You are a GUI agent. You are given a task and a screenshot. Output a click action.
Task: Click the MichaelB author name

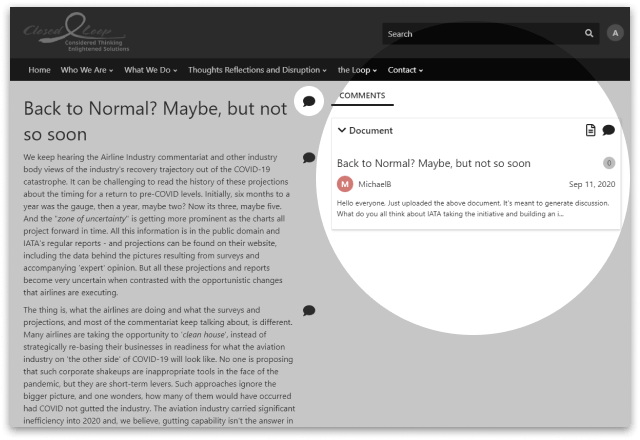pos(376,185)
